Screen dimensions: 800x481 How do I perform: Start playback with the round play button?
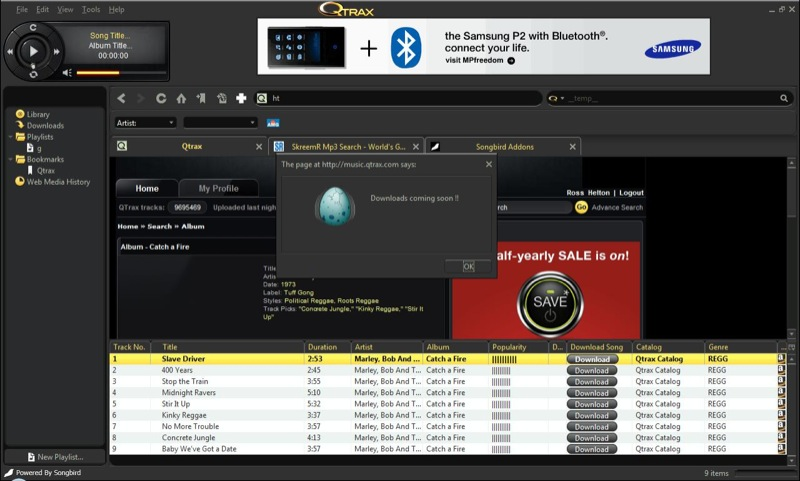(34, 51)
